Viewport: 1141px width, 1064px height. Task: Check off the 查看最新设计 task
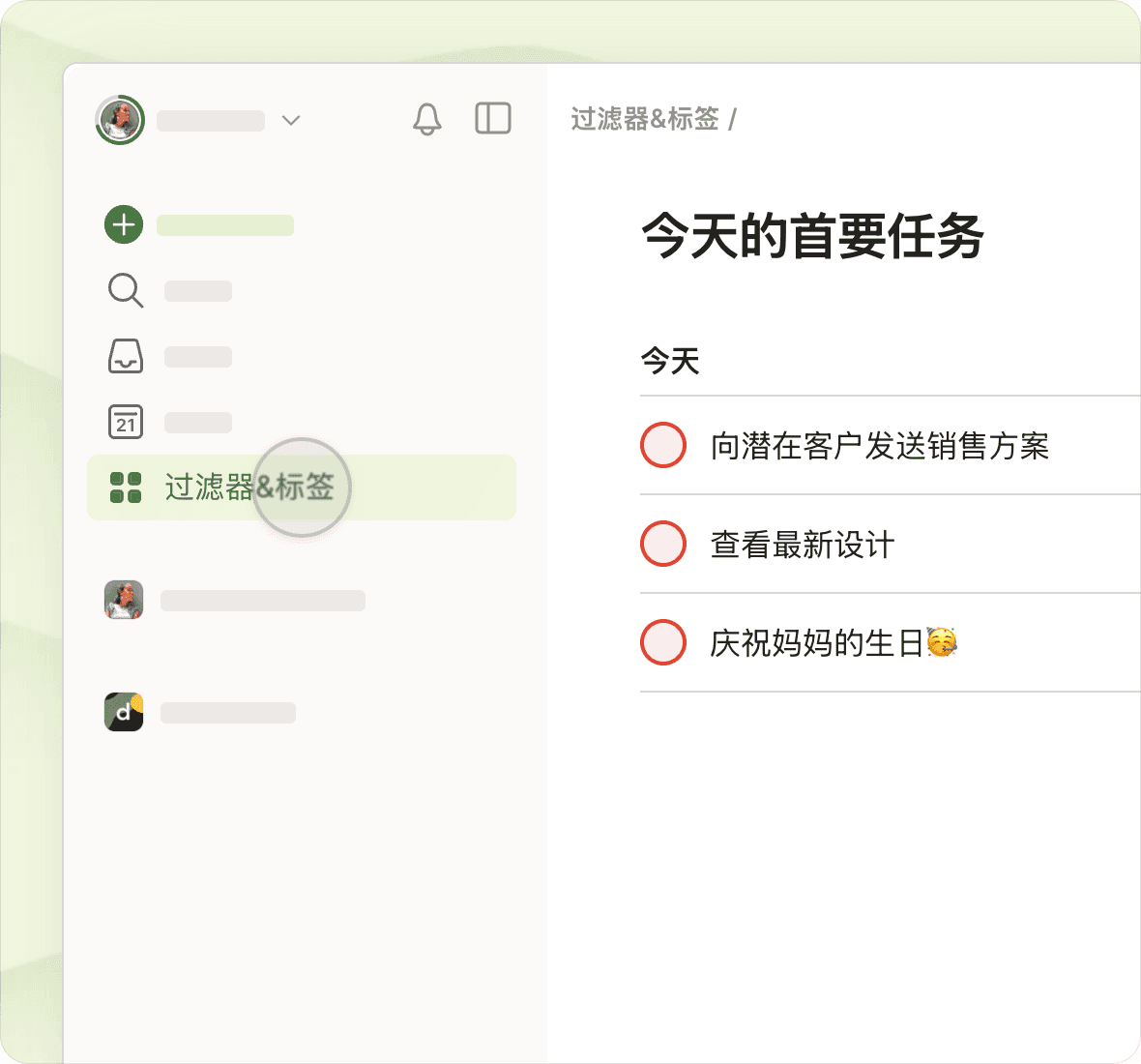click(663, 544)
